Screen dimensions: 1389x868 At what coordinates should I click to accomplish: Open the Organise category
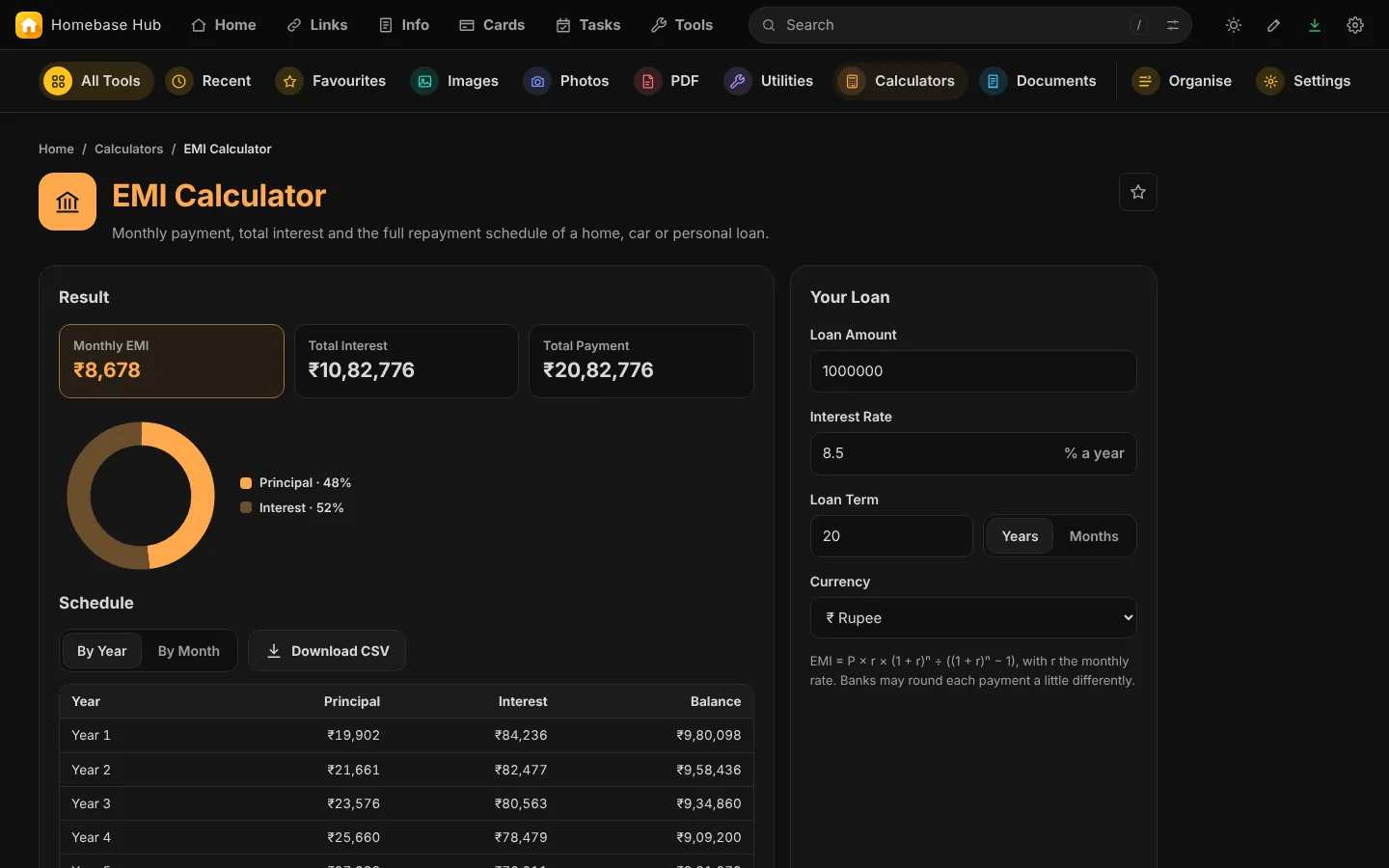click(1182, 81)
